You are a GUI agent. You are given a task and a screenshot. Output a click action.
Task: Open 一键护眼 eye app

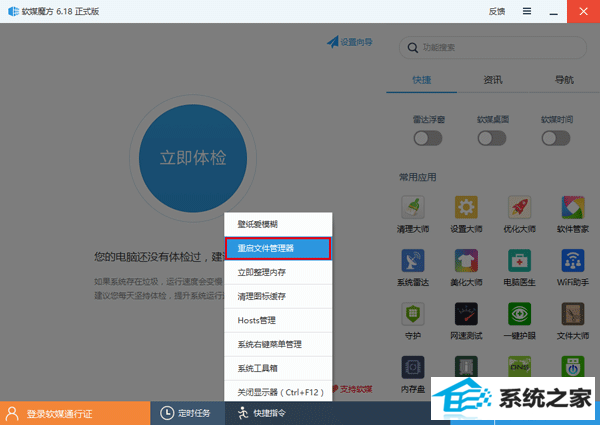519,314
